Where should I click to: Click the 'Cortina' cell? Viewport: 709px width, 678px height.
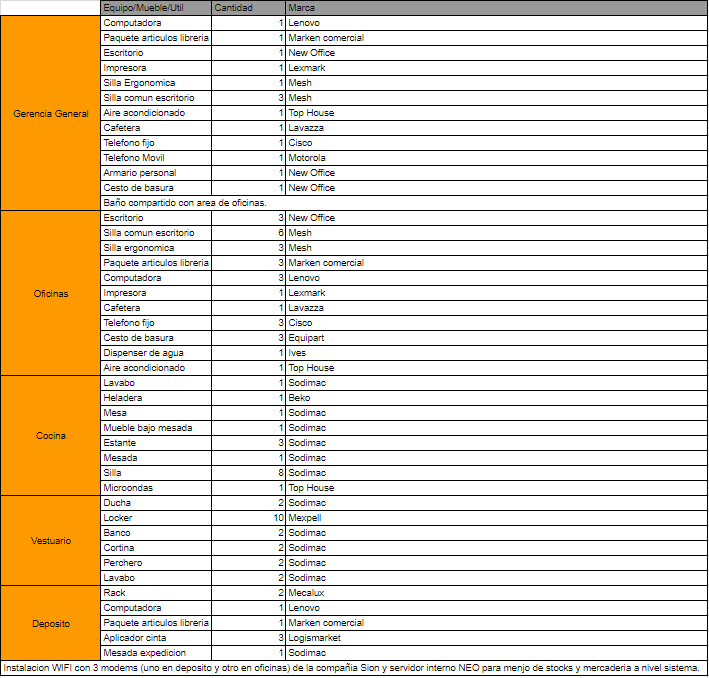point(156,548)
